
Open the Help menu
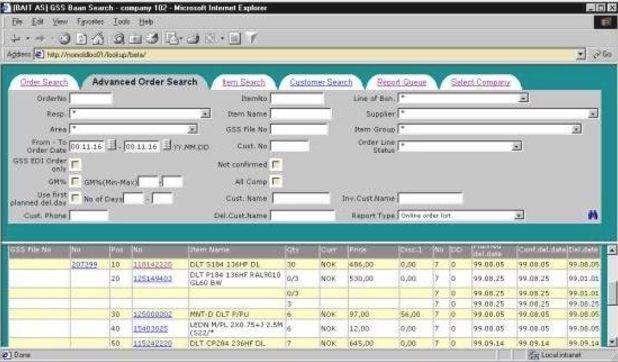(x=146, y=22)
